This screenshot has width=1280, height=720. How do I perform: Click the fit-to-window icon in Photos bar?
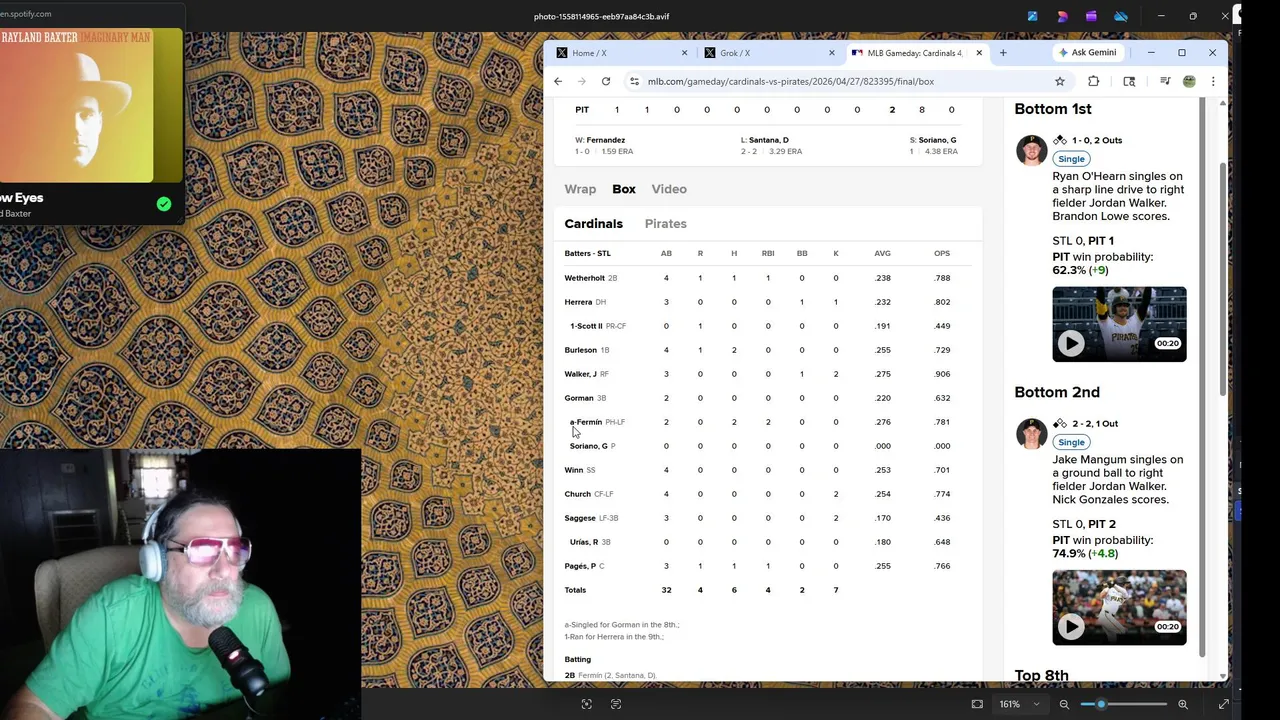977,704
